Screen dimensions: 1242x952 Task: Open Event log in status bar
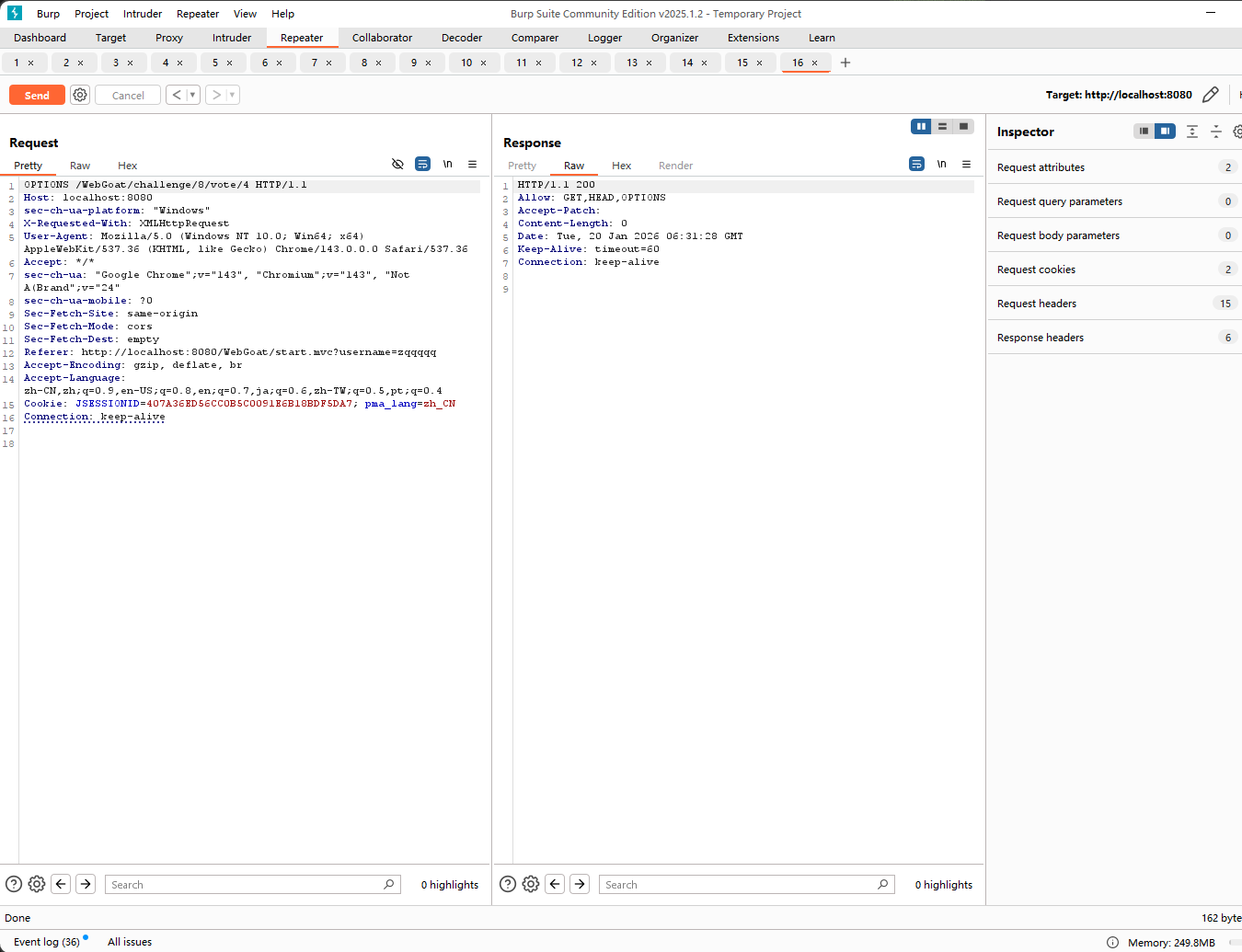click(46, 942)
